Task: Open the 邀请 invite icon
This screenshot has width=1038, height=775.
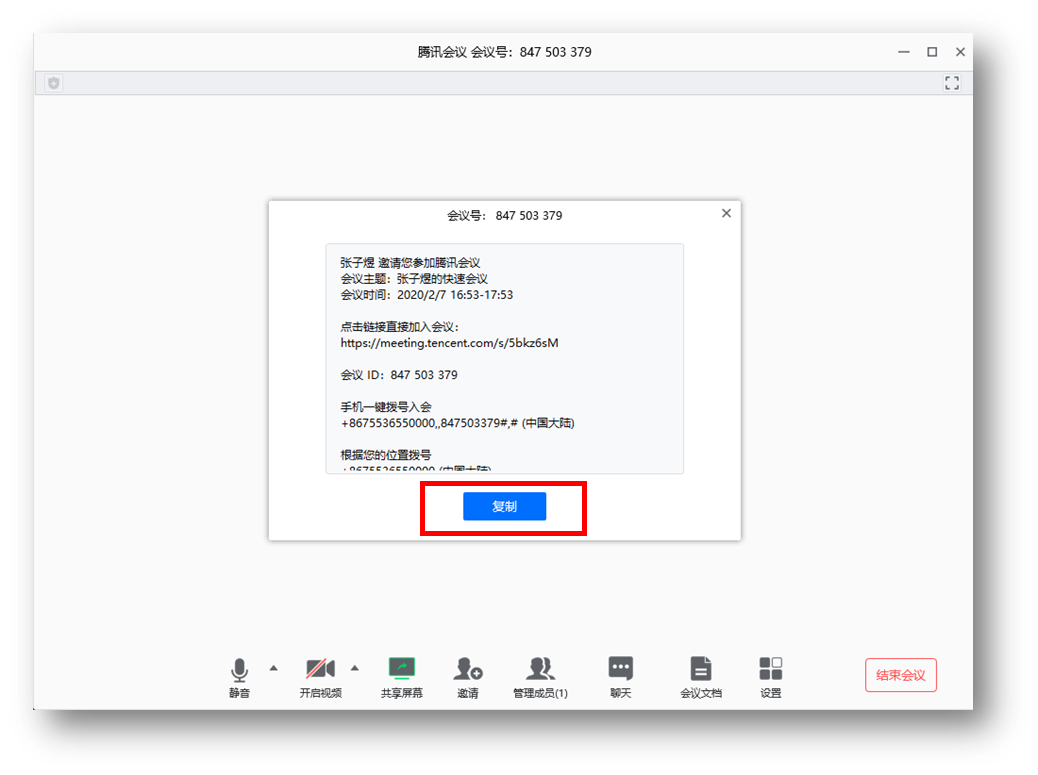Action: pos(468,676)
